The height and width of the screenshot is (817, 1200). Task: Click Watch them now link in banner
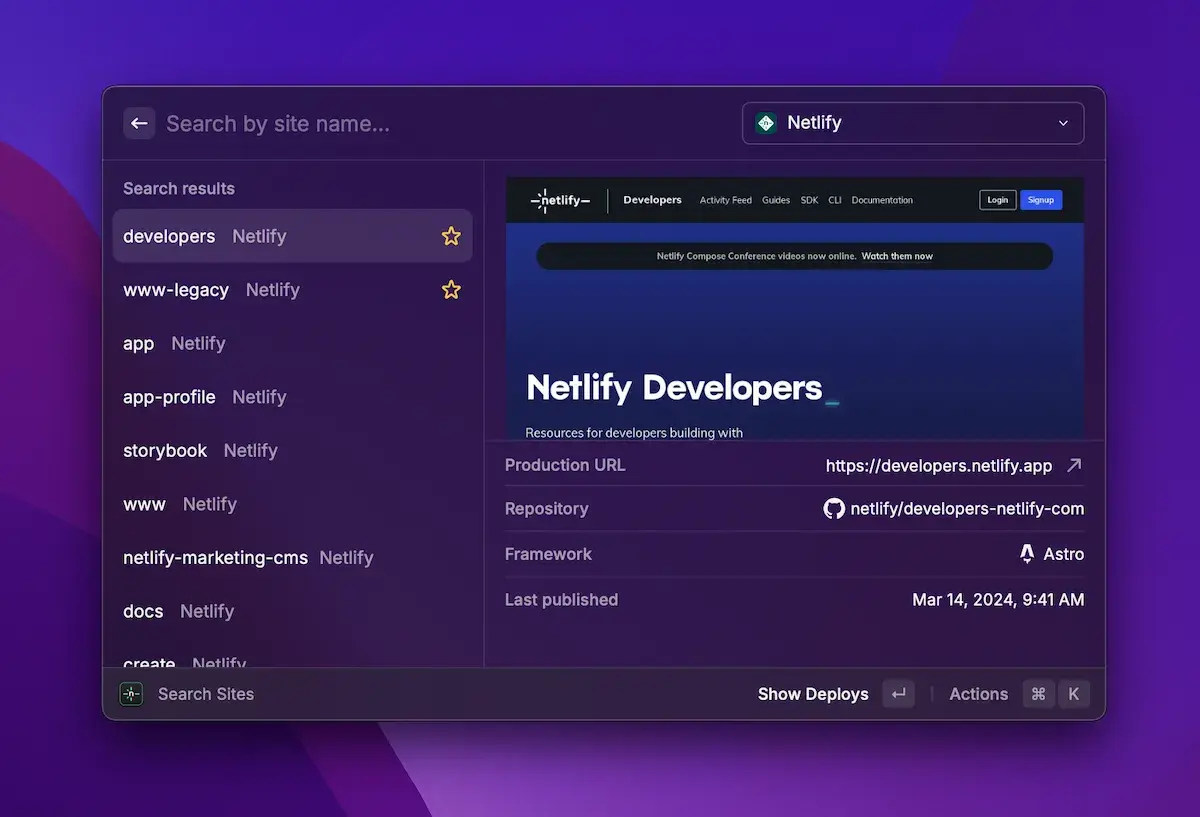pyautogui.click(x=897, y=256)
